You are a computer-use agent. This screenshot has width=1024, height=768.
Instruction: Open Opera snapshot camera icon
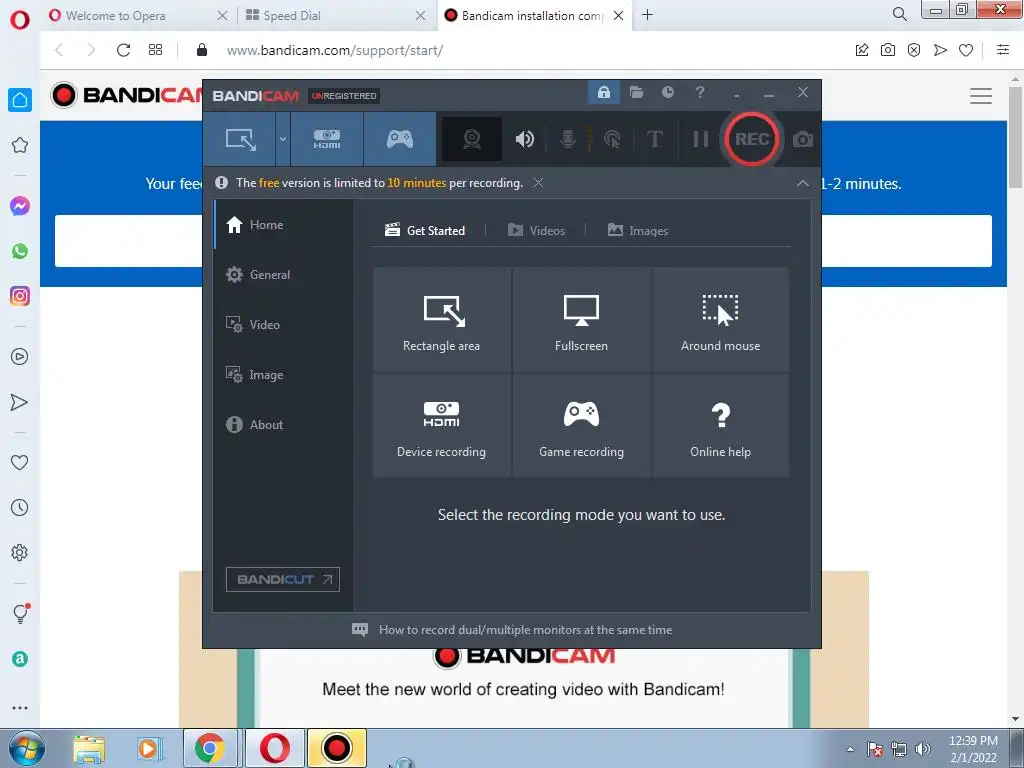tap(888, 50)
